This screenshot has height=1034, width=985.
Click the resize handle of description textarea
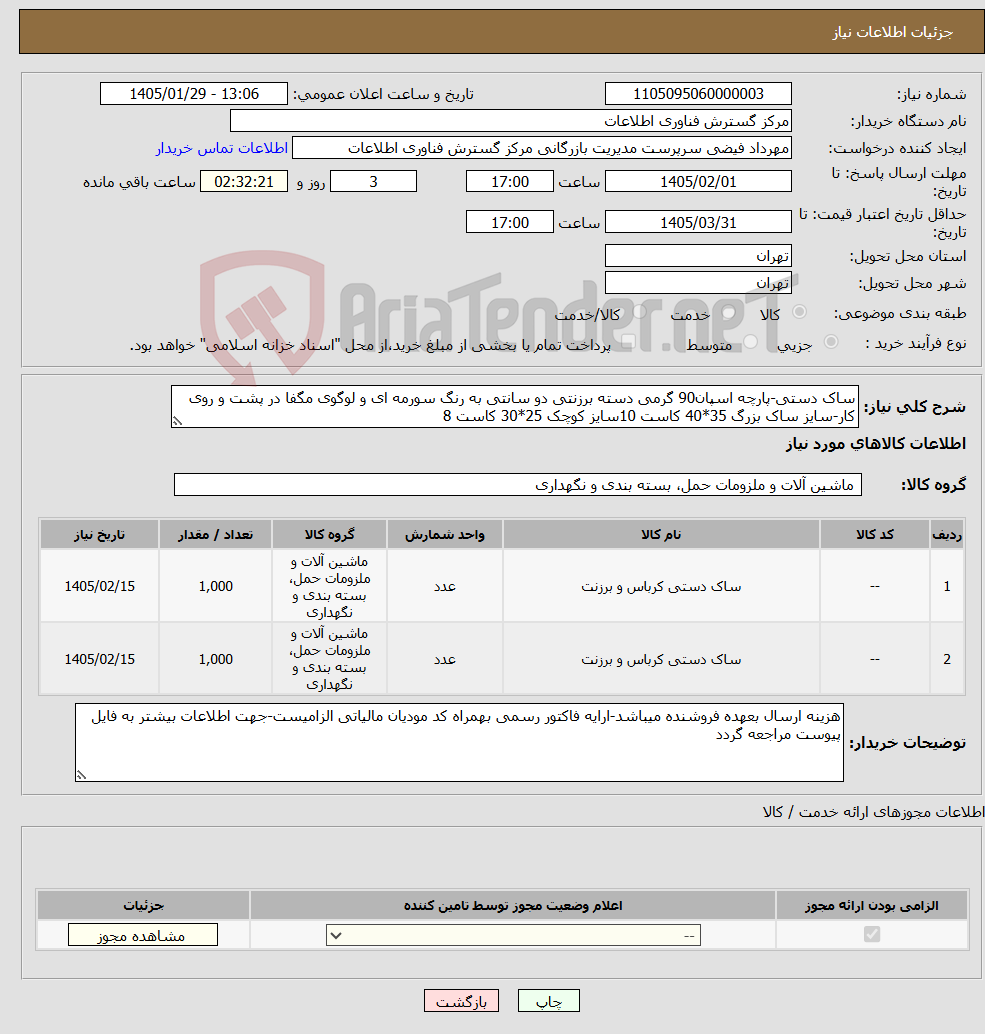click(177, 421)
